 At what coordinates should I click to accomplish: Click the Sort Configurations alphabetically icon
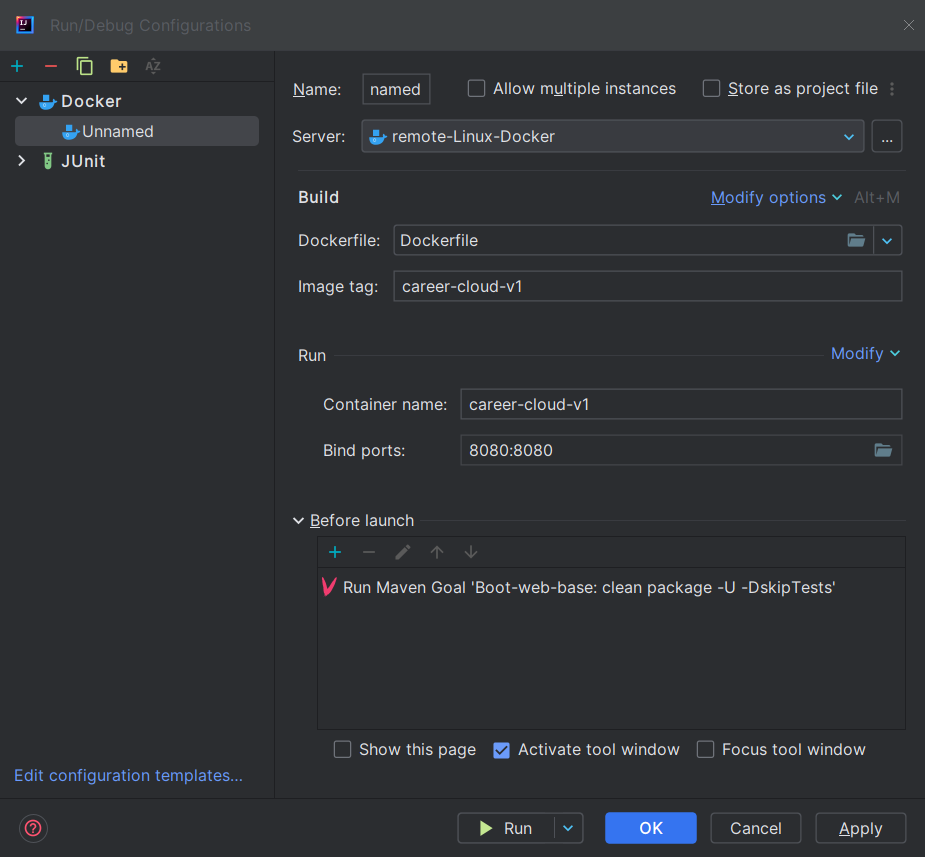click(153, 66)
